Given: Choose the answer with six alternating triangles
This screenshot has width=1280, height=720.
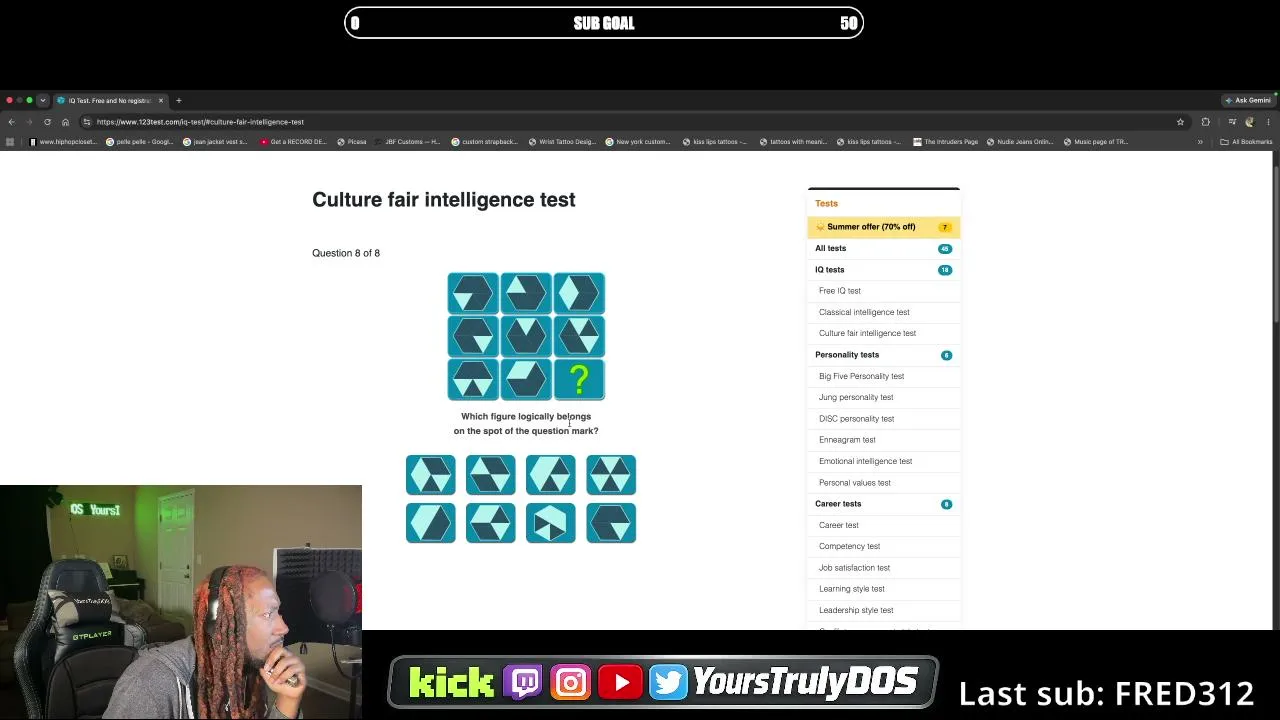Looking at the screenshot, I should 611,475.
